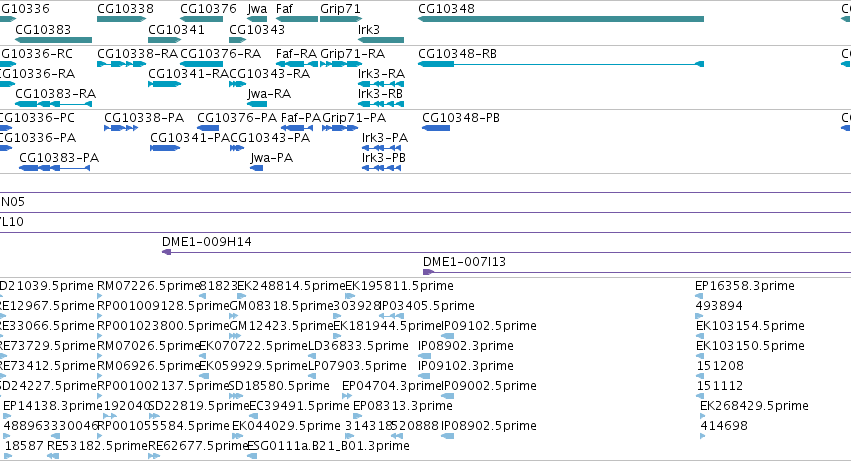
Task: Select the CG10343-PA protein glyph
Action: (237, 148)
